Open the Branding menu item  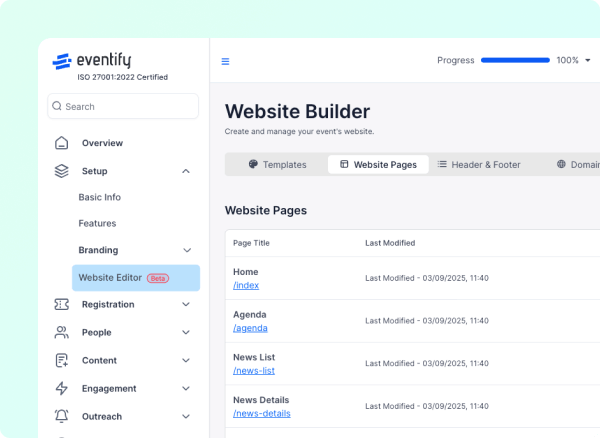pos(98,250)
